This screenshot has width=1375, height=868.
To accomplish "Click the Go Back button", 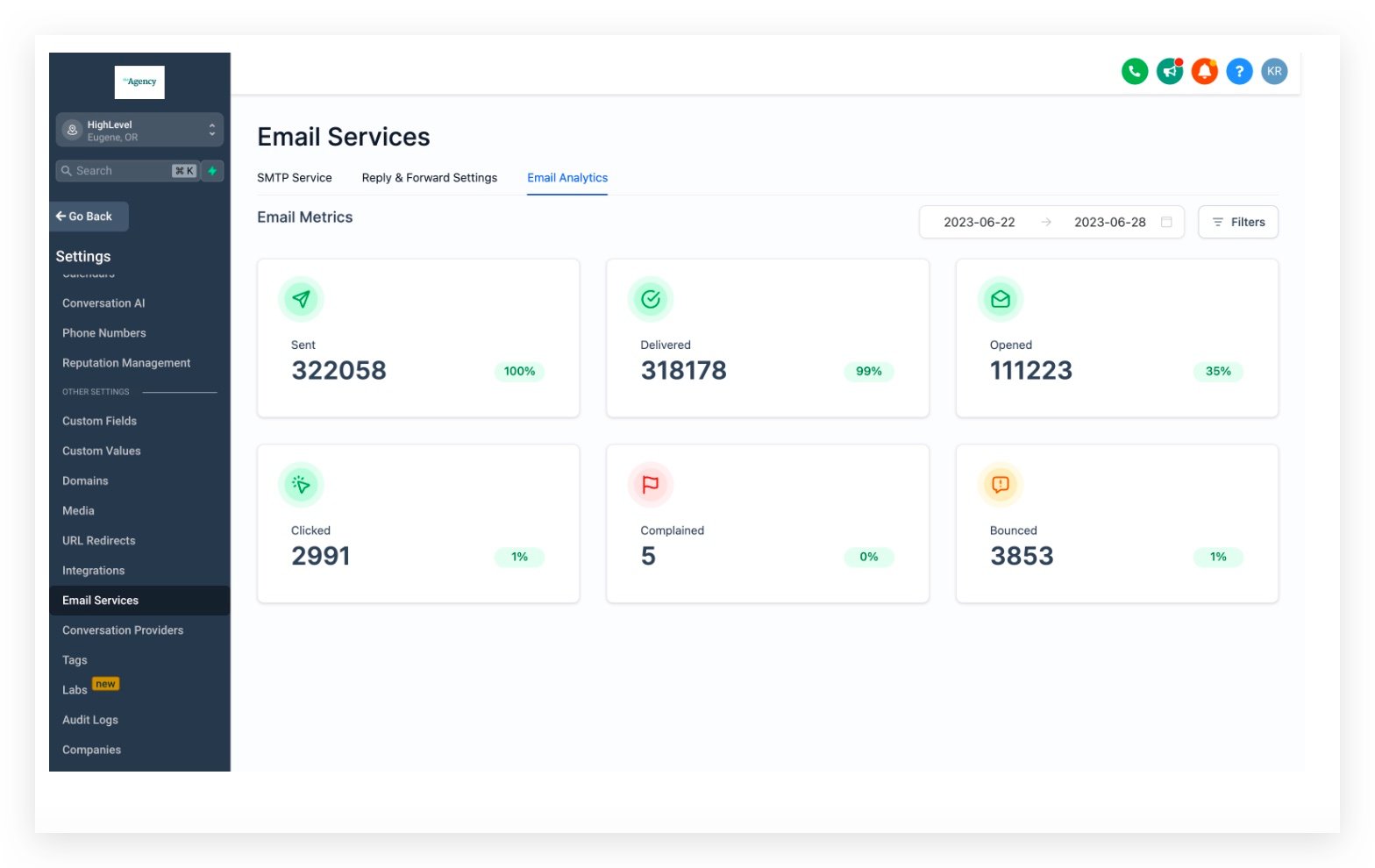I will point(89,217).
